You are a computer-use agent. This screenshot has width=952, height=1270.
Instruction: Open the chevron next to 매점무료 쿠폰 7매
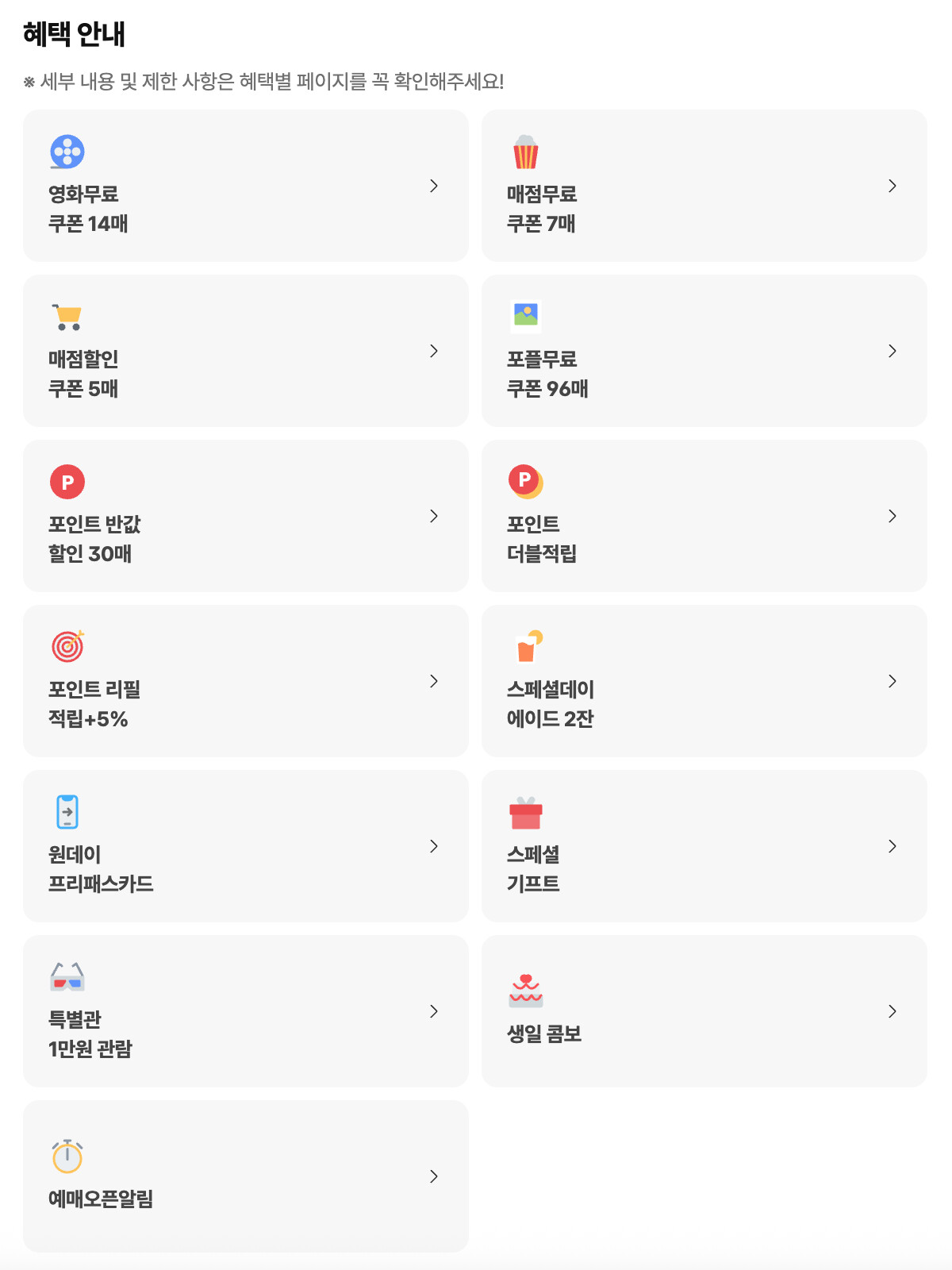click(x=892, y=186)
